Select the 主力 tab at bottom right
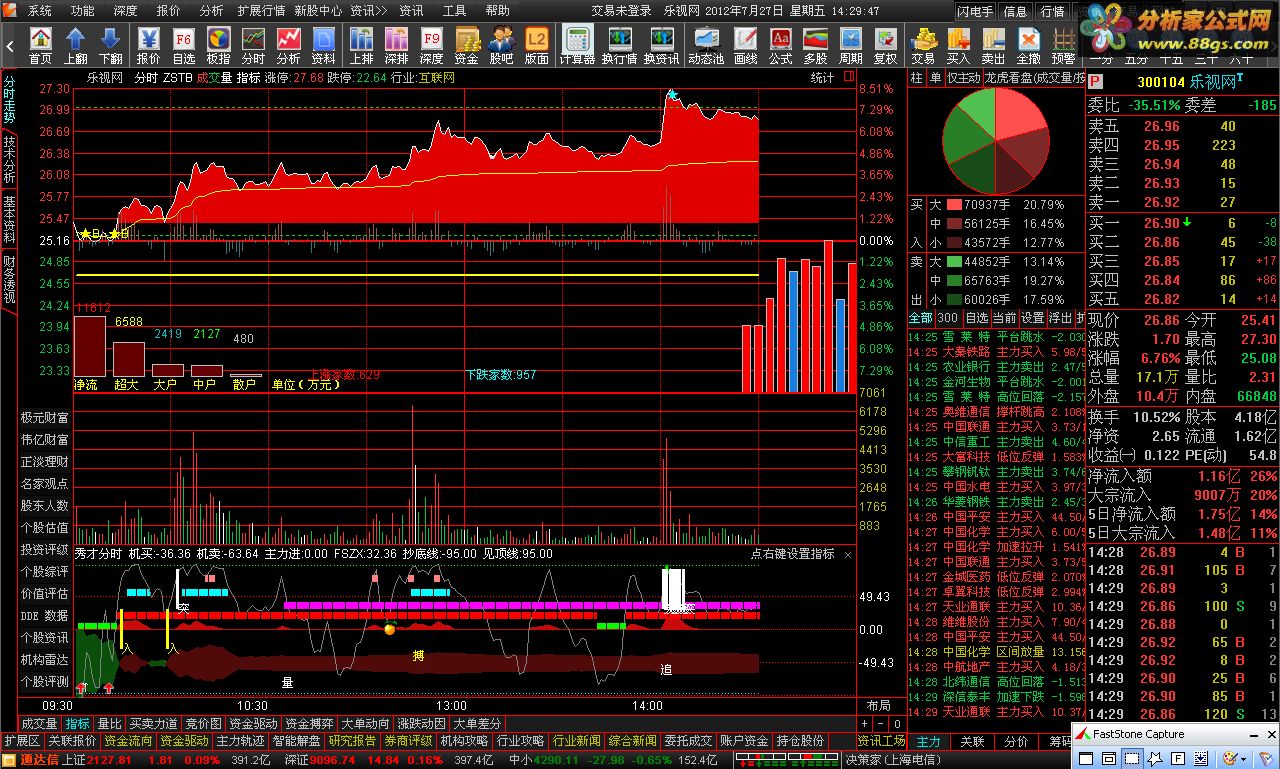The width and height of the screenshot is (1280, 769). tap(929, 742)
